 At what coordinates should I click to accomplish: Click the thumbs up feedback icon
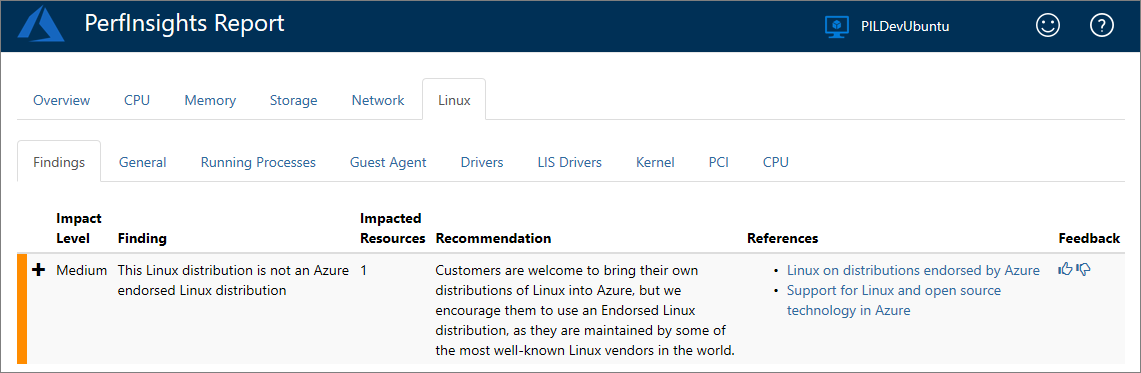coord(1065,270)
